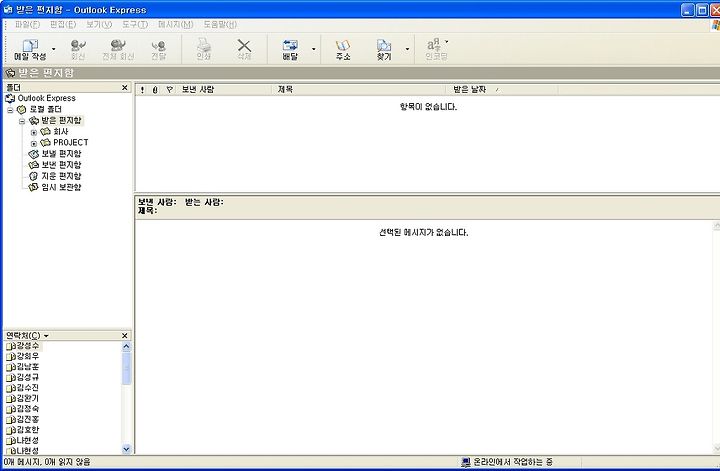Open the 보기(V) menu
720x471 pixels.
click(99, 24)
